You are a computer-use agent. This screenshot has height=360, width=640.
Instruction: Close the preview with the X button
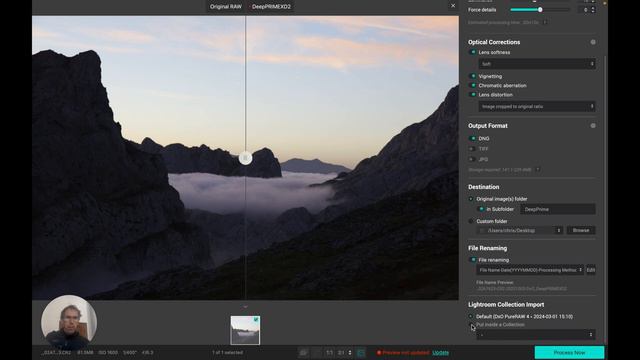(453, 6)
